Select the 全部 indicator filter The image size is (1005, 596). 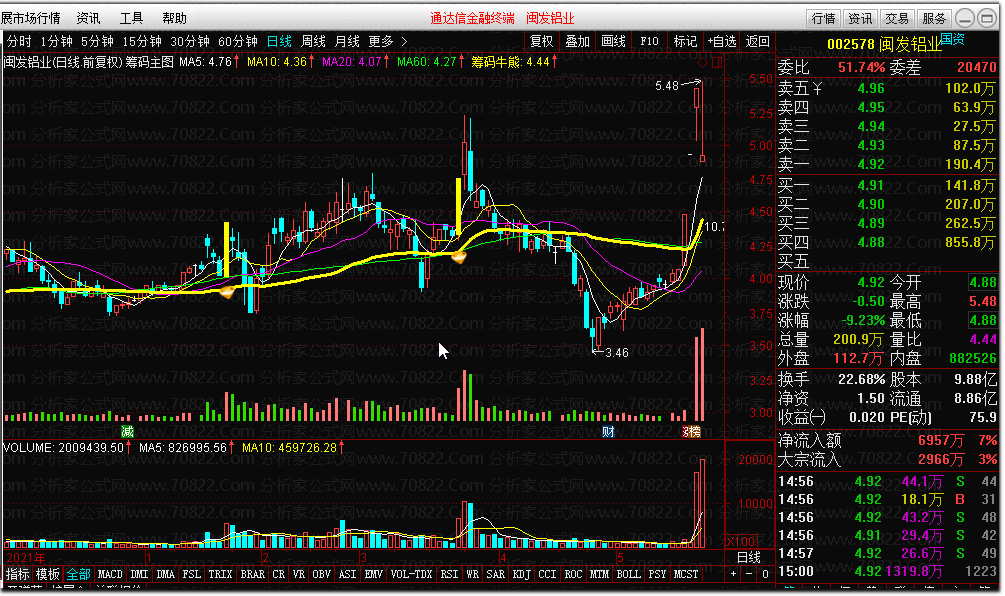pyautogui.click(x=78, y=574)
